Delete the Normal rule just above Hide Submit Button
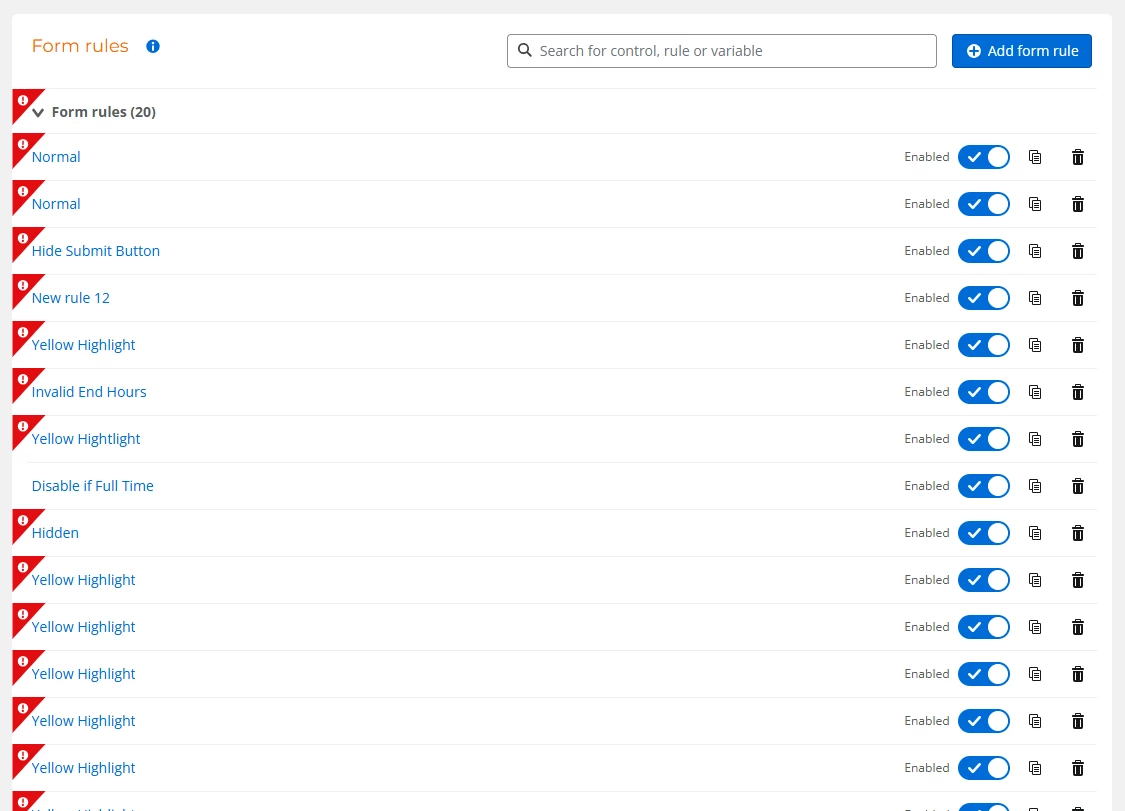Viewport: 1125px width, 811px height. point(1078,204)
